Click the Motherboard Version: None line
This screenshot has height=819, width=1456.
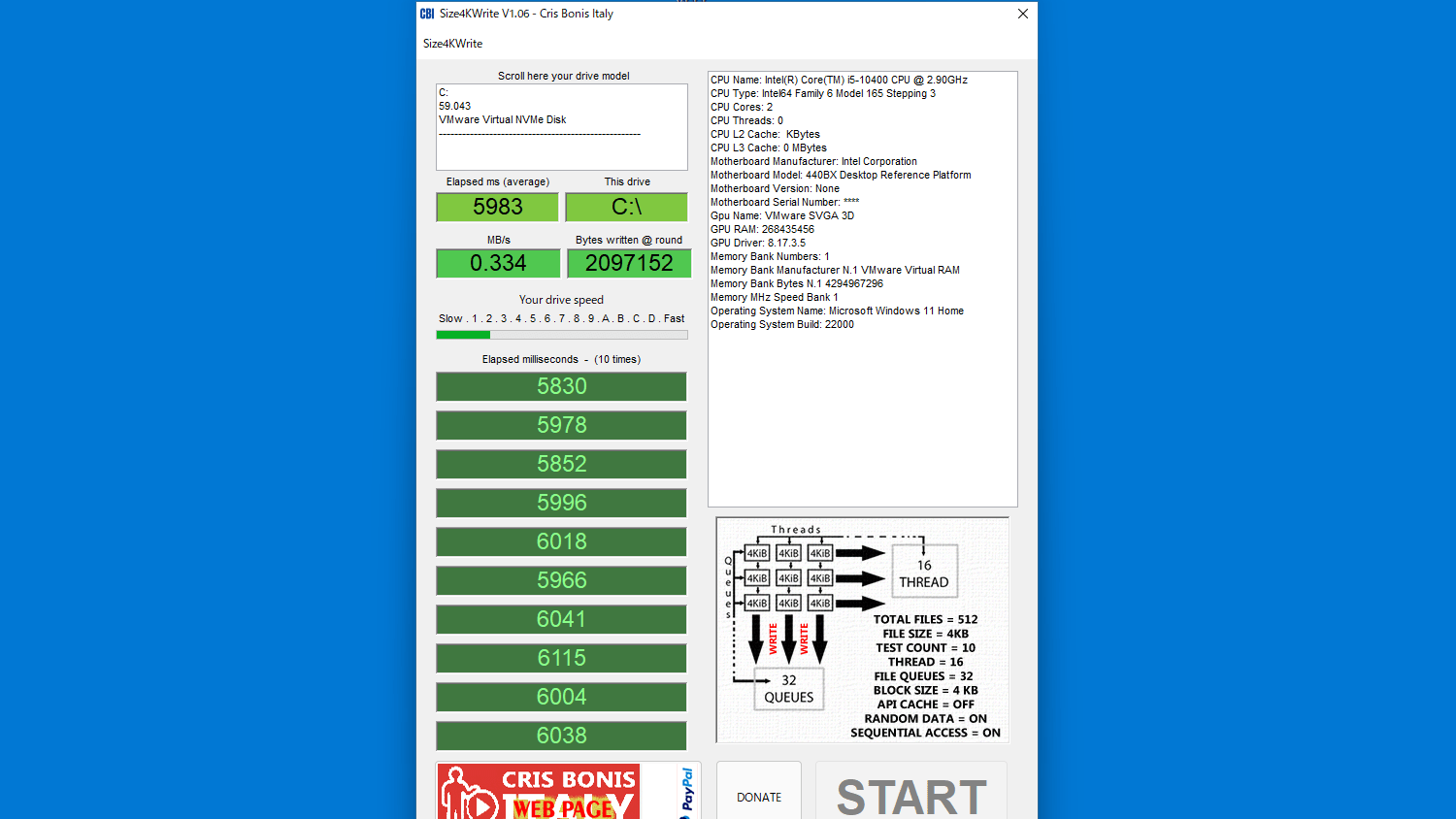pos(775,188)
